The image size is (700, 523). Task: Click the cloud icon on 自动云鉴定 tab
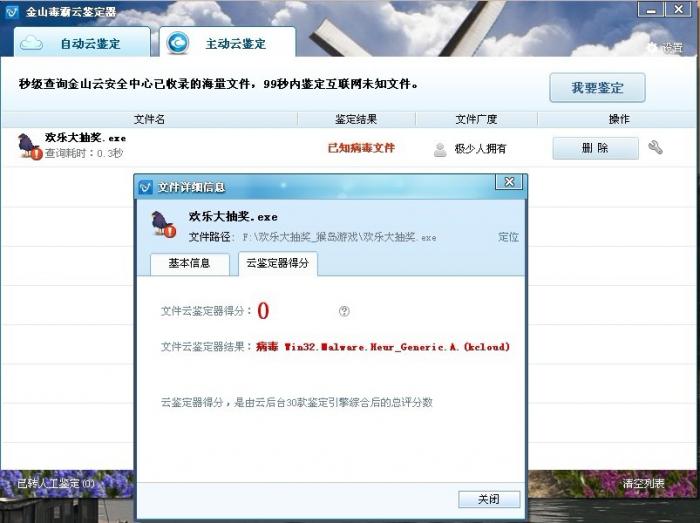tap(31, 43)
